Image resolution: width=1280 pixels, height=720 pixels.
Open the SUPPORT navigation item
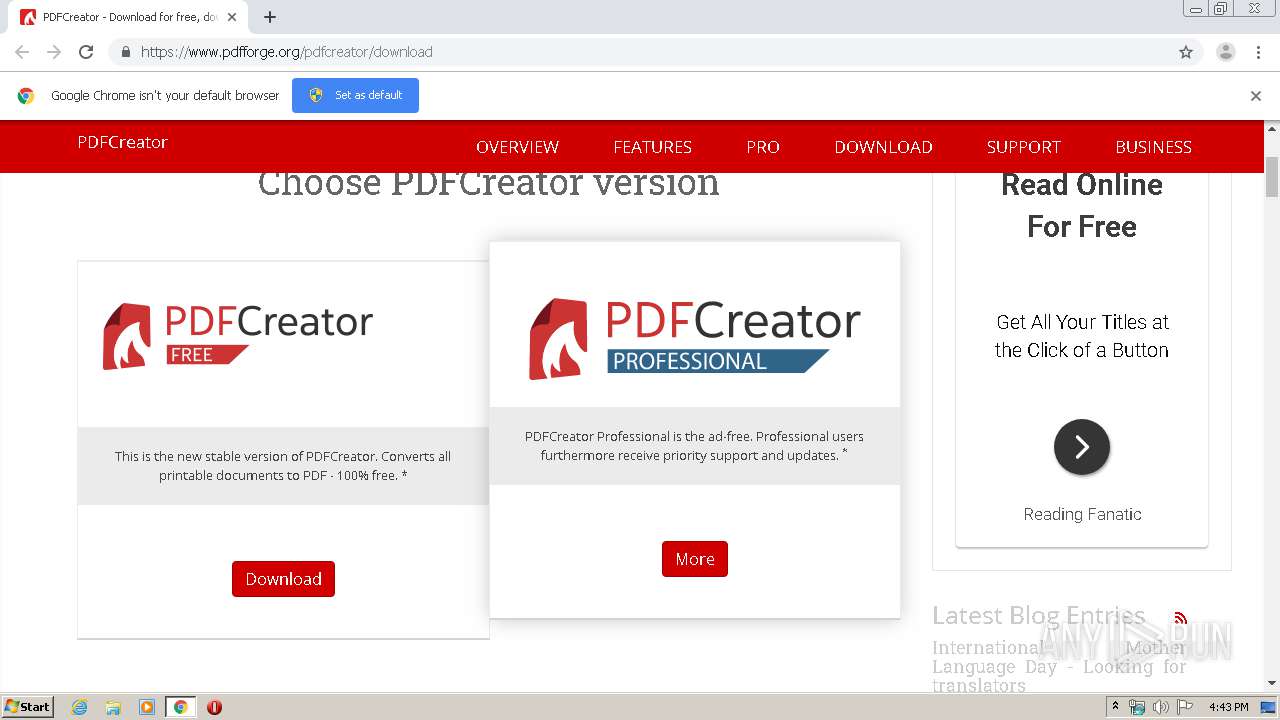coord(1023,147)
